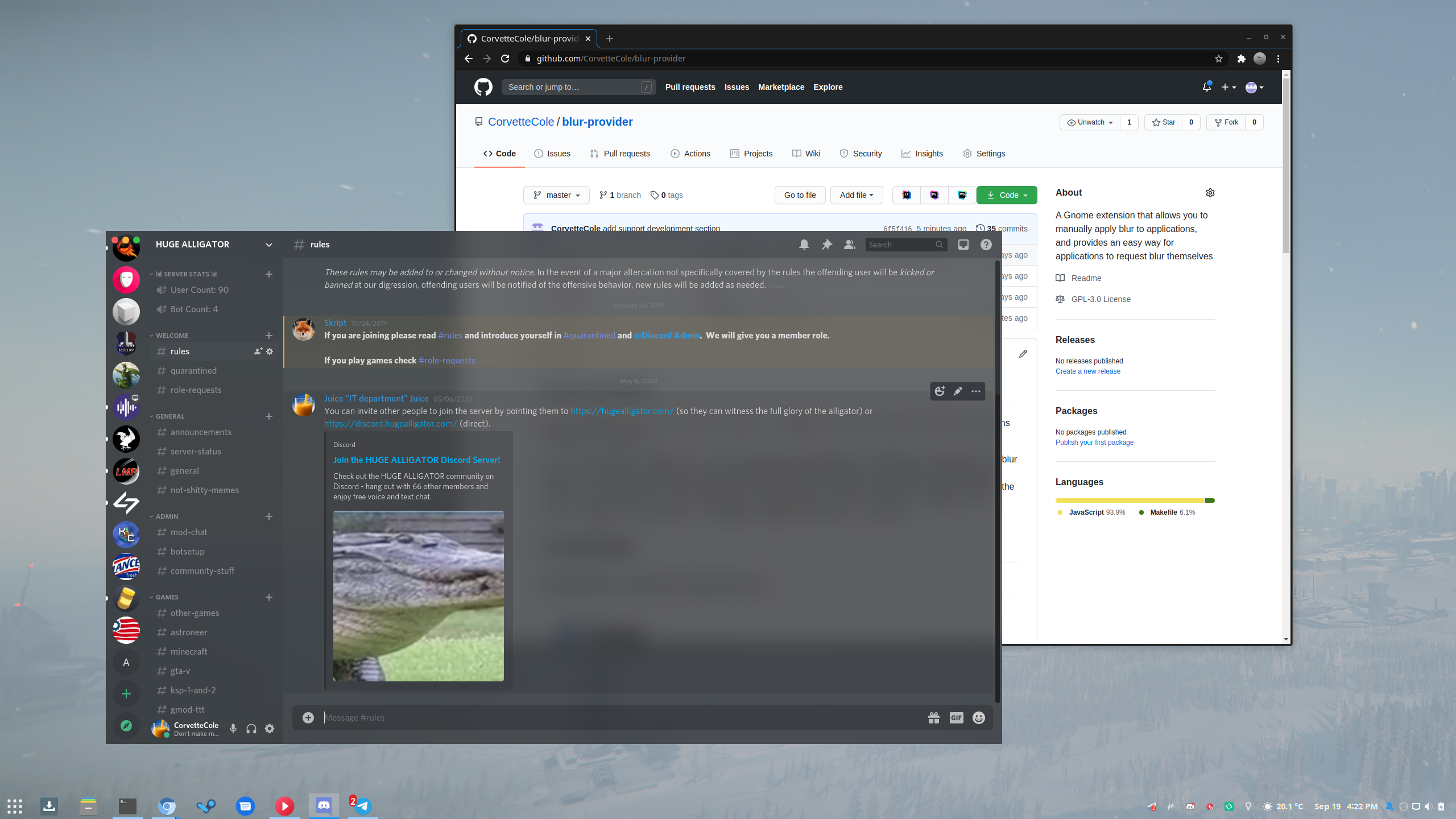Screen dimensions: 1456x819
Task: Open the master branch dropdown
Action: point(556,195)
